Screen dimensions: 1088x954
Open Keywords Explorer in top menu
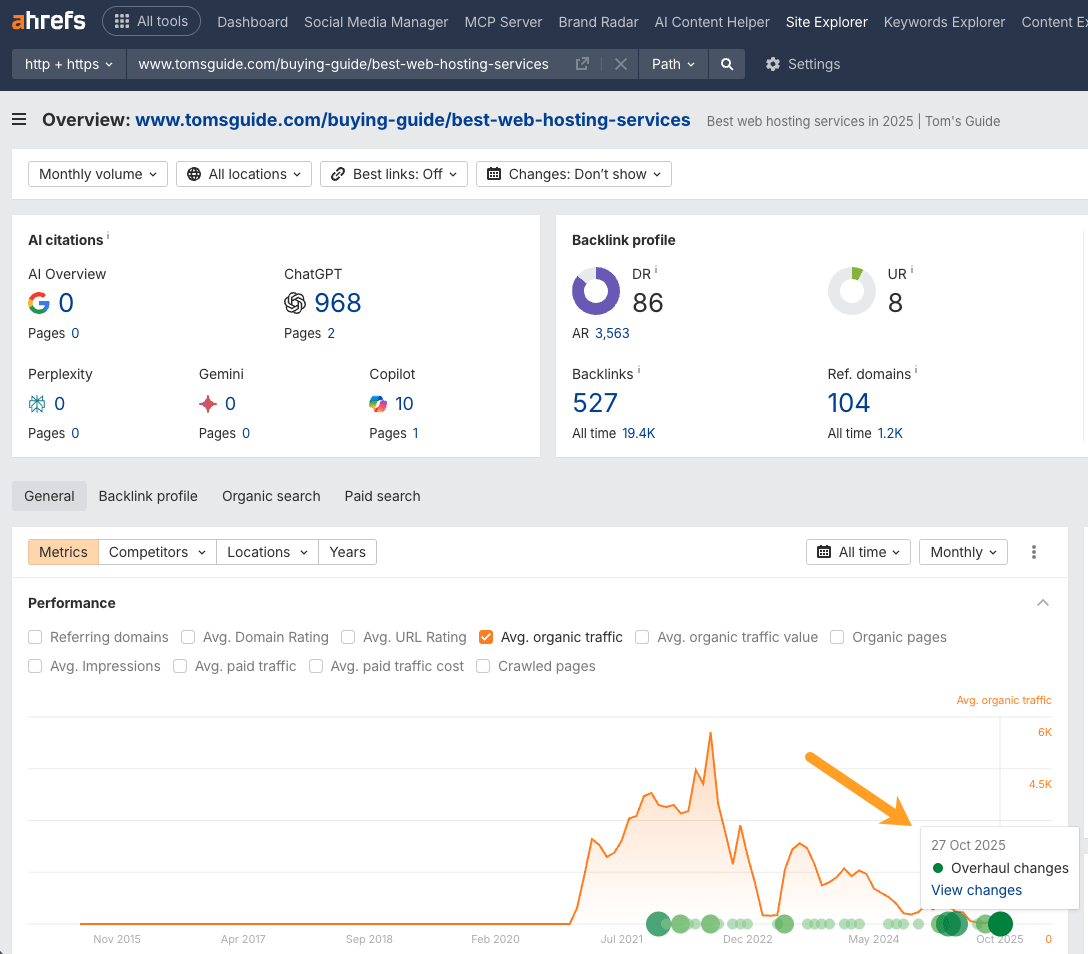coord(943,21)
